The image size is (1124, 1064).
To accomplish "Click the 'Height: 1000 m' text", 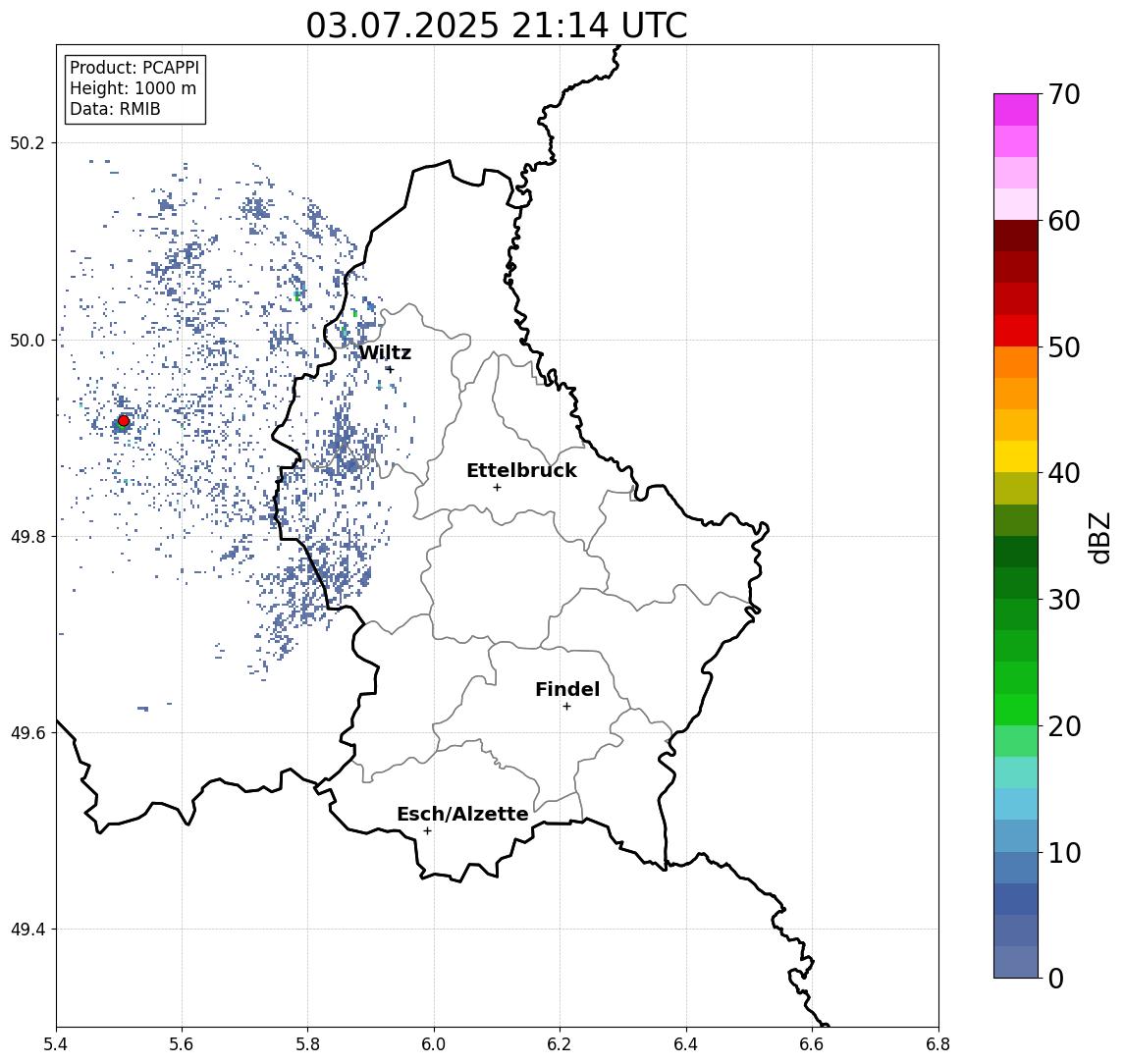I will click(x=133, y=89).
